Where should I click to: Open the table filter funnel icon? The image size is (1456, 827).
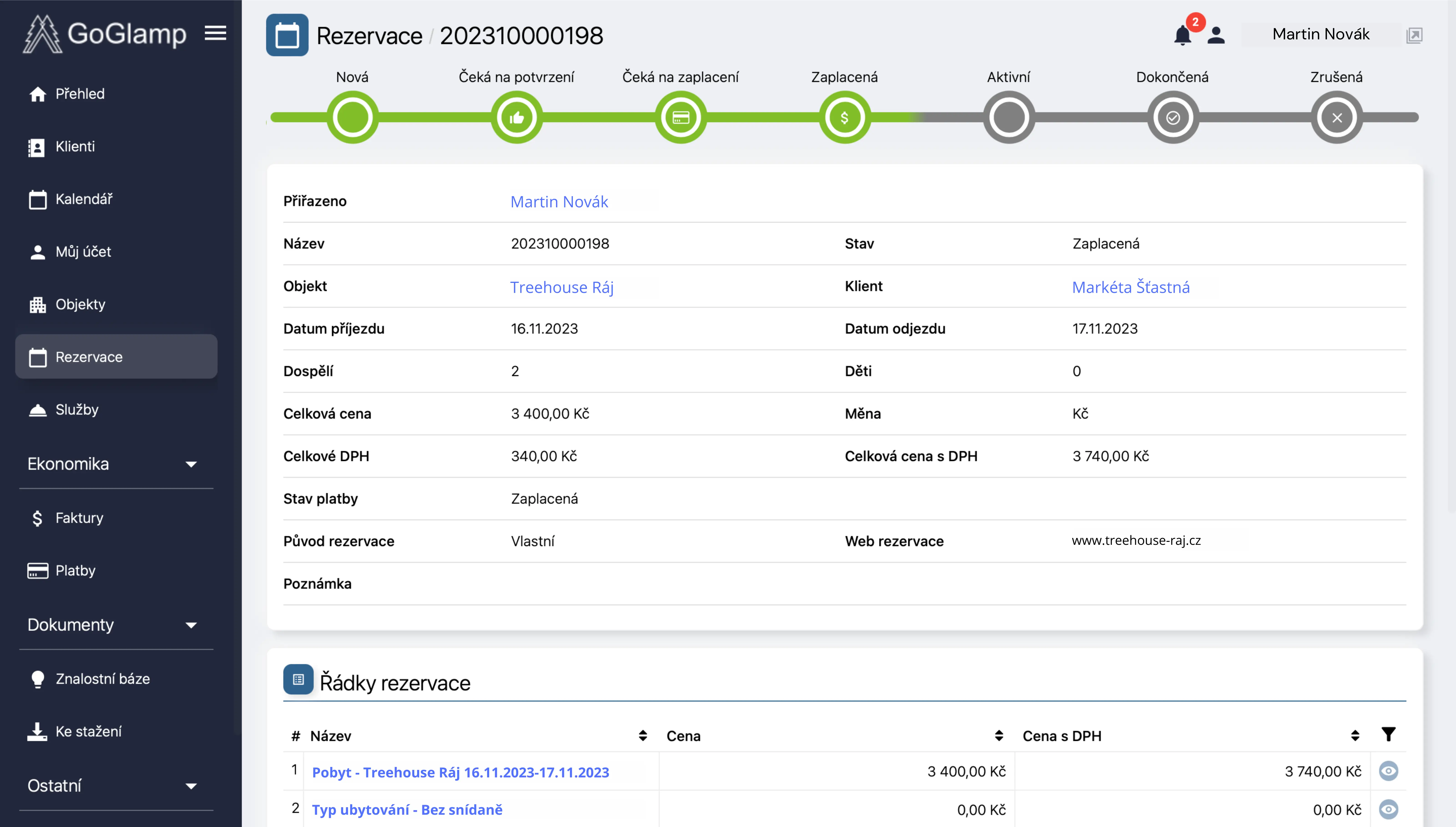tap(1388, 734)
